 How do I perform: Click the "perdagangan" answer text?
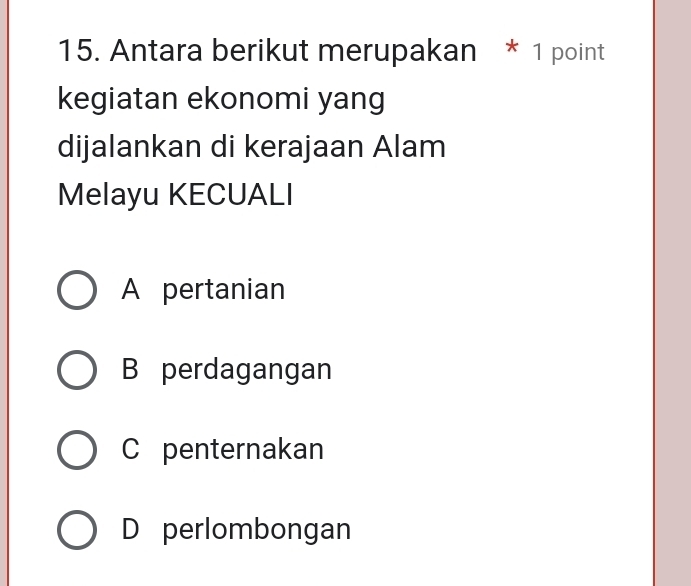tap(246, 371)
